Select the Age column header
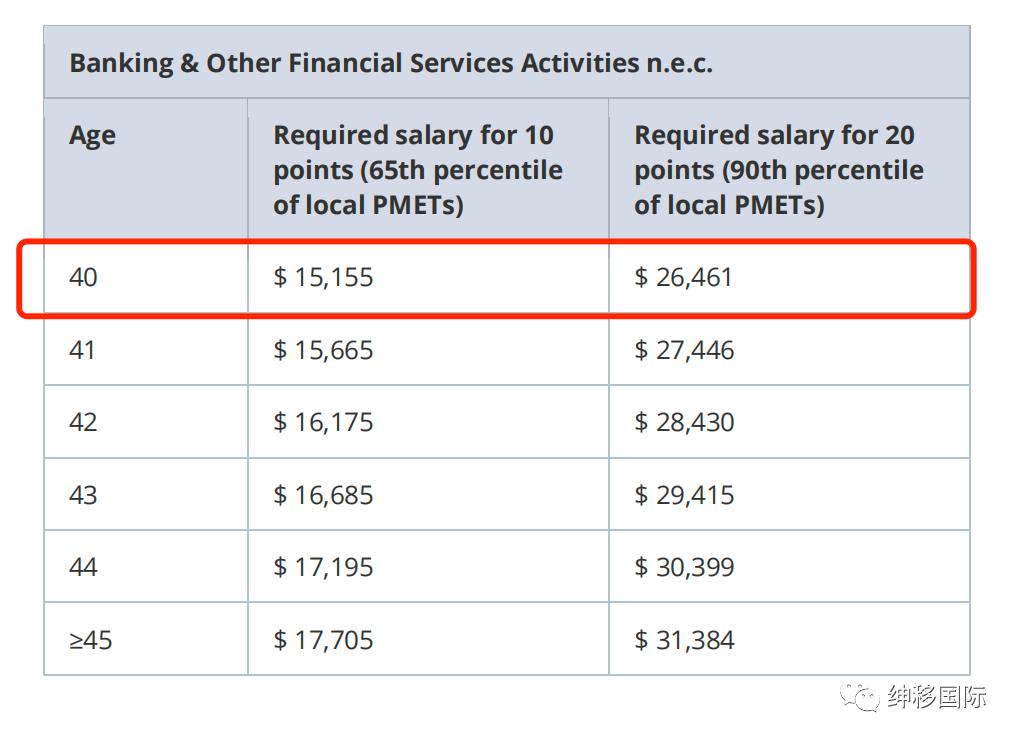This screenshot has height=742, width=1020. [92, 136]
